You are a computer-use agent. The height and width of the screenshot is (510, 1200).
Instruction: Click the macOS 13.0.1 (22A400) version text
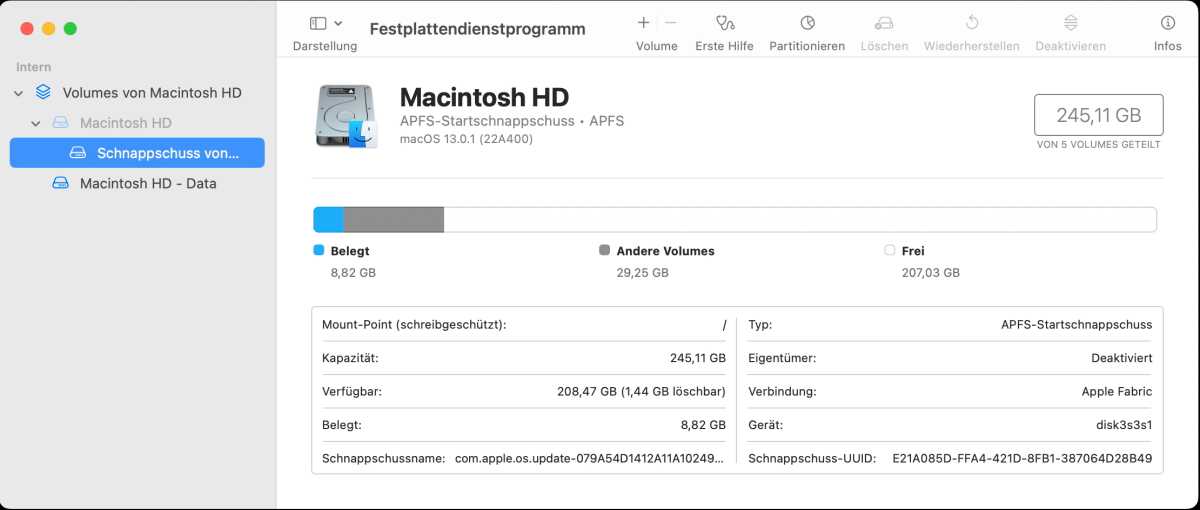466,139
